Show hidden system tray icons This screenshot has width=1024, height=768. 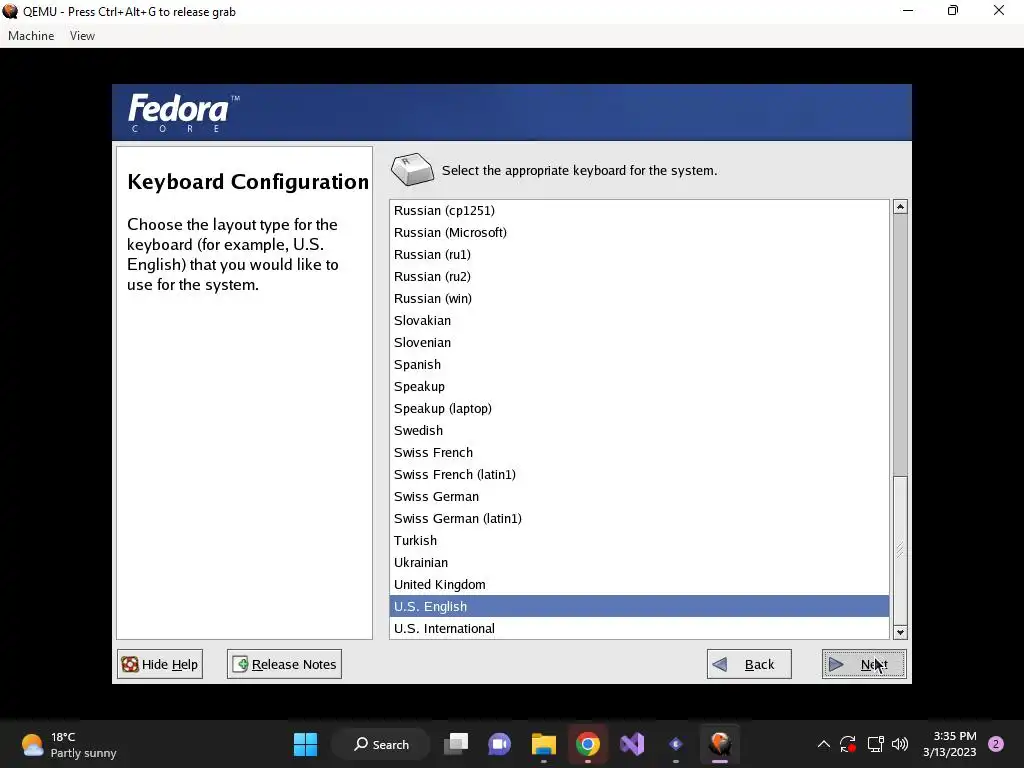click(824, 744)
